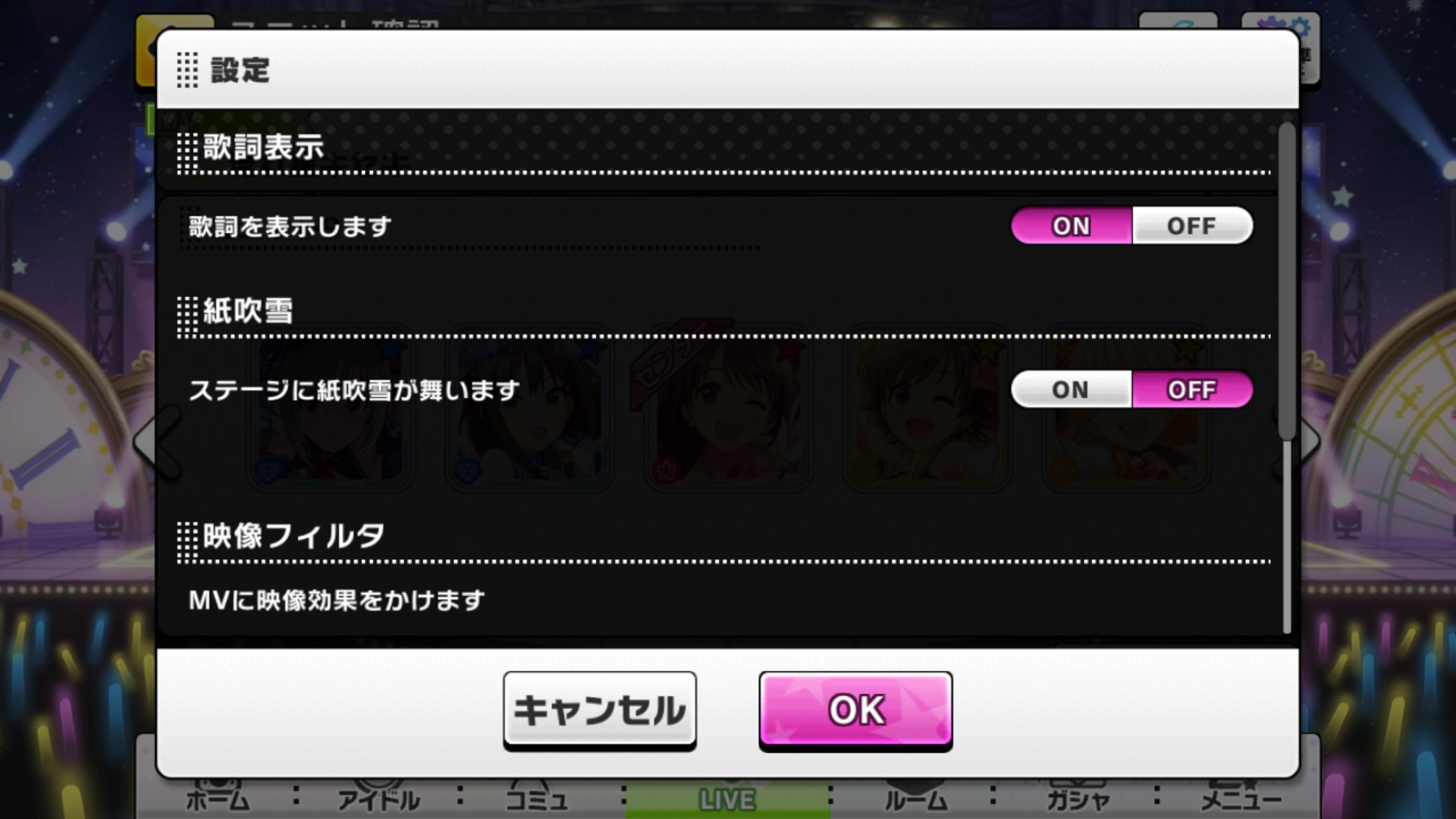The image size is (1456, 819).
Task: Click the settings dialog scrollbar thumb
Action: click(1287, 281)
